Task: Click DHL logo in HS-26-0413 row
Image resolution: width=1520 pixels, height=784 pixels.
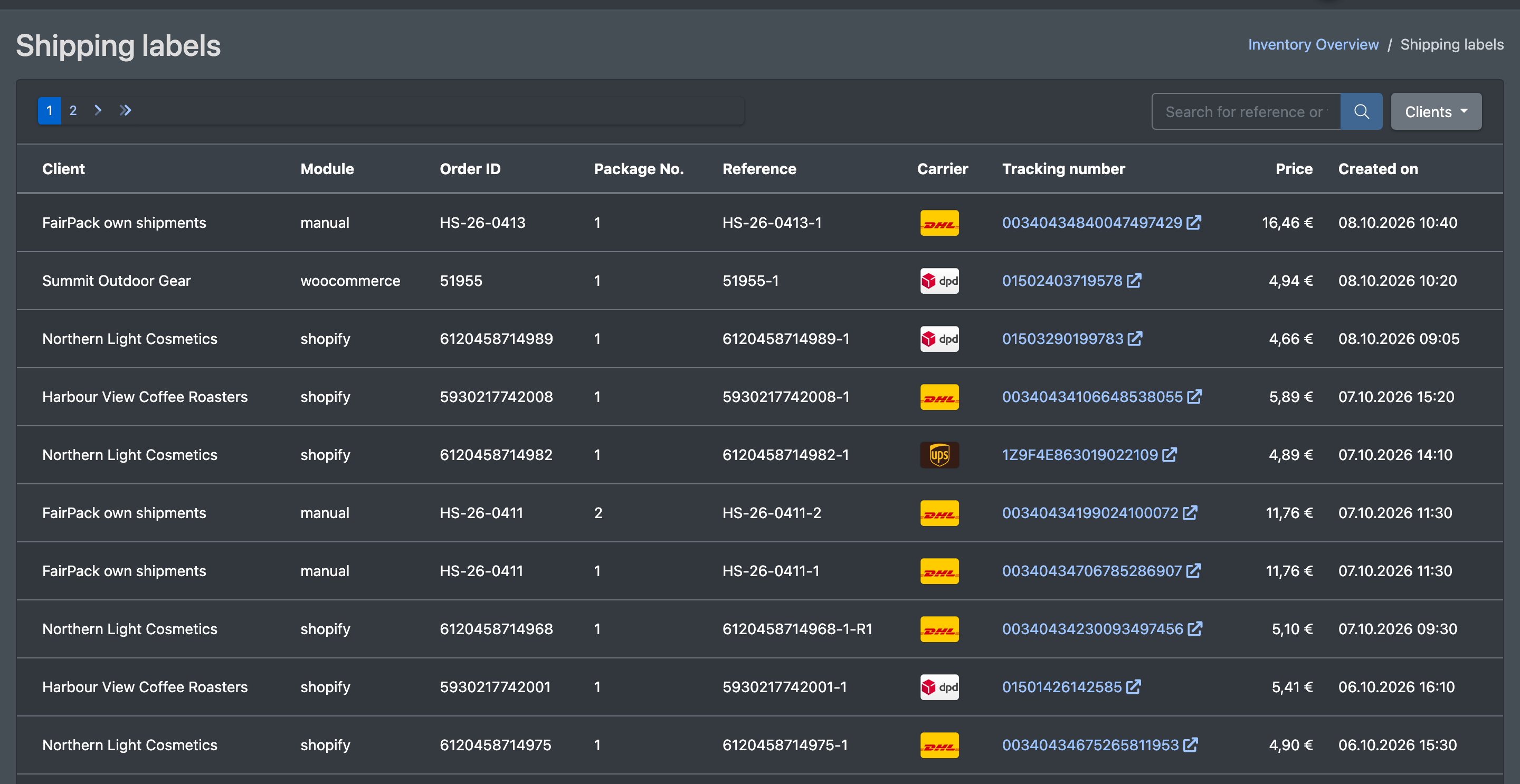Action: (x=939, y=223)
